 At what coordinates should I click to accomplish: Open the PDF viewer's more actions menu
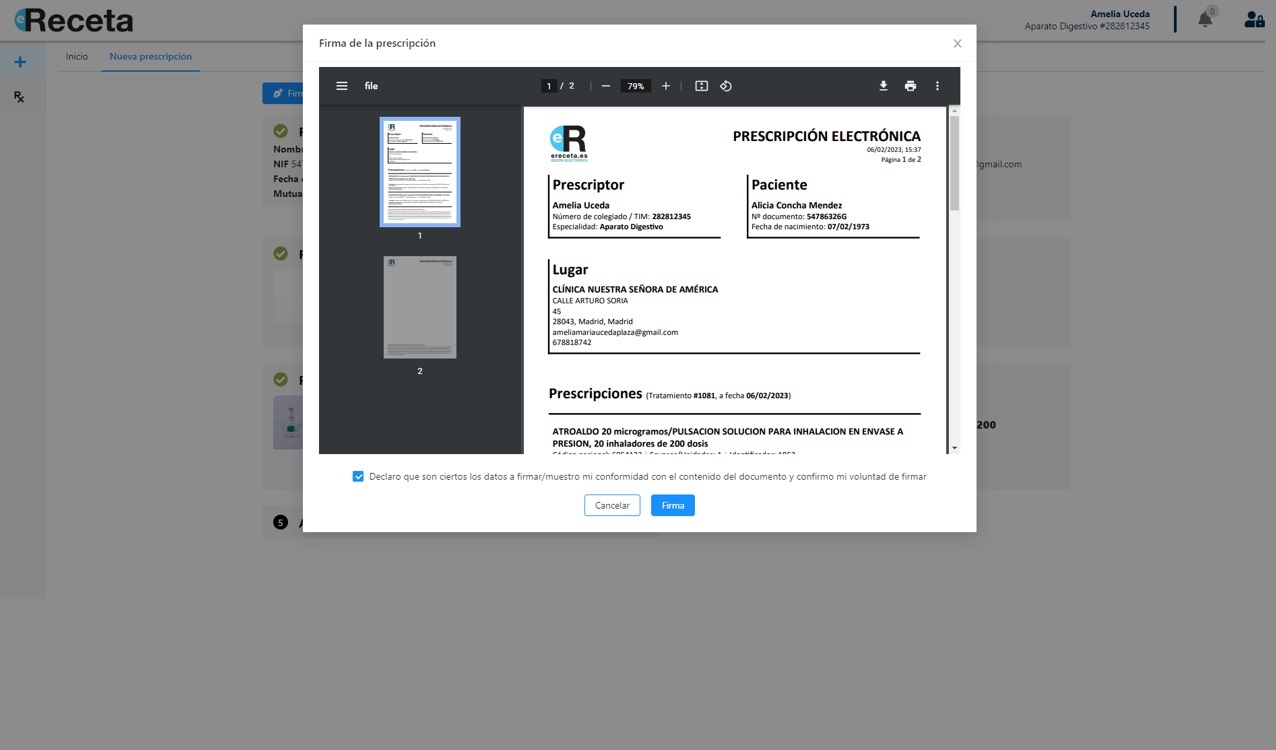pyautogui.click(x=937, y=86)
